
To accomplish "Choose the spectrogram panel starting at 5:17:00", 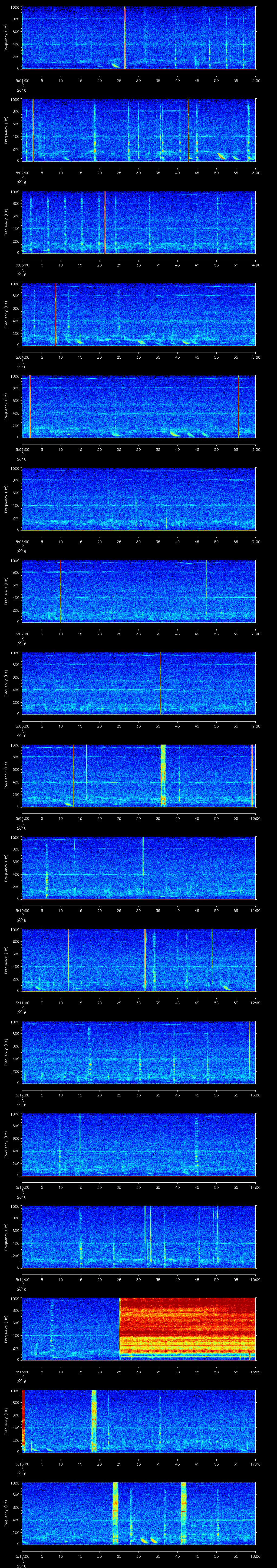I will point(138,1513).
